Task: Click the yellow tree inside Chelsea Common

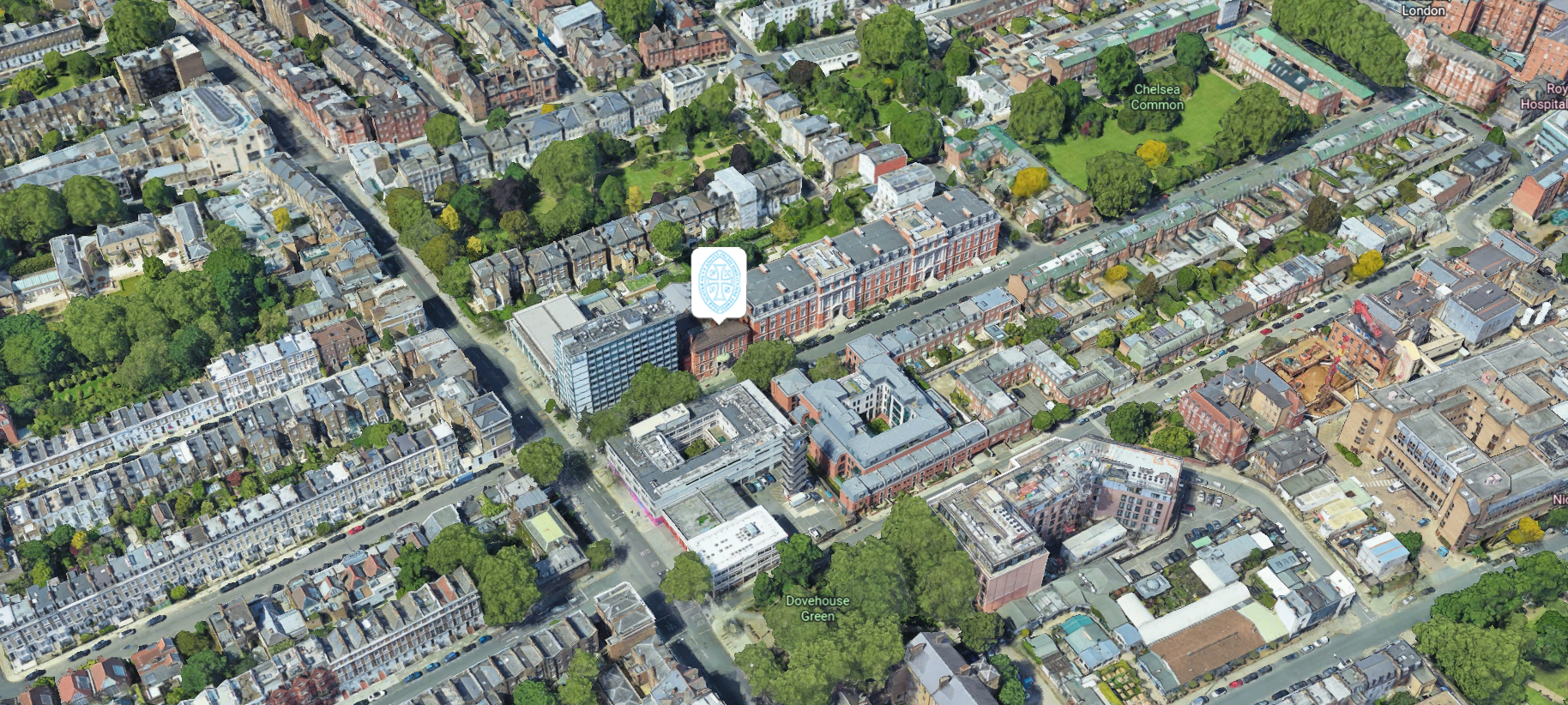Action: (1152, 154)
